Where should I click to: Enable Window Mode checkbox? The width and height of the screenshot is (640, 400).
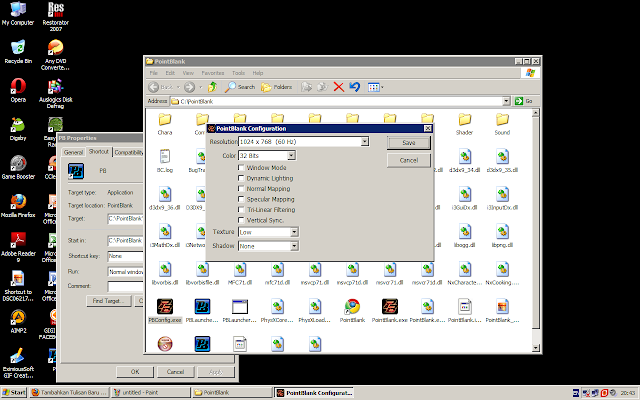pos(241,168)
